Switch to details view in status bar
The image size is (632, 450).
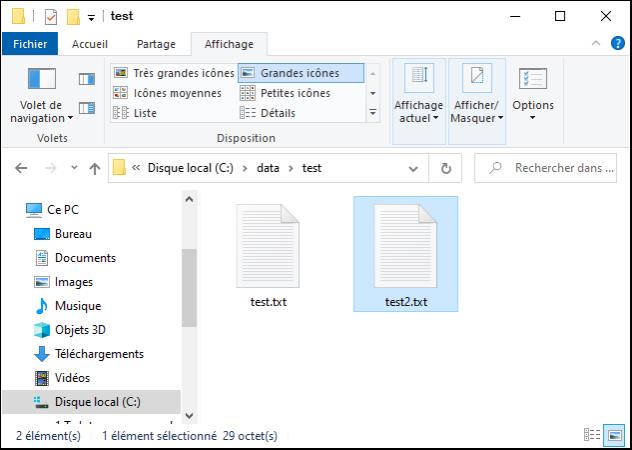(x=590, y=436)
